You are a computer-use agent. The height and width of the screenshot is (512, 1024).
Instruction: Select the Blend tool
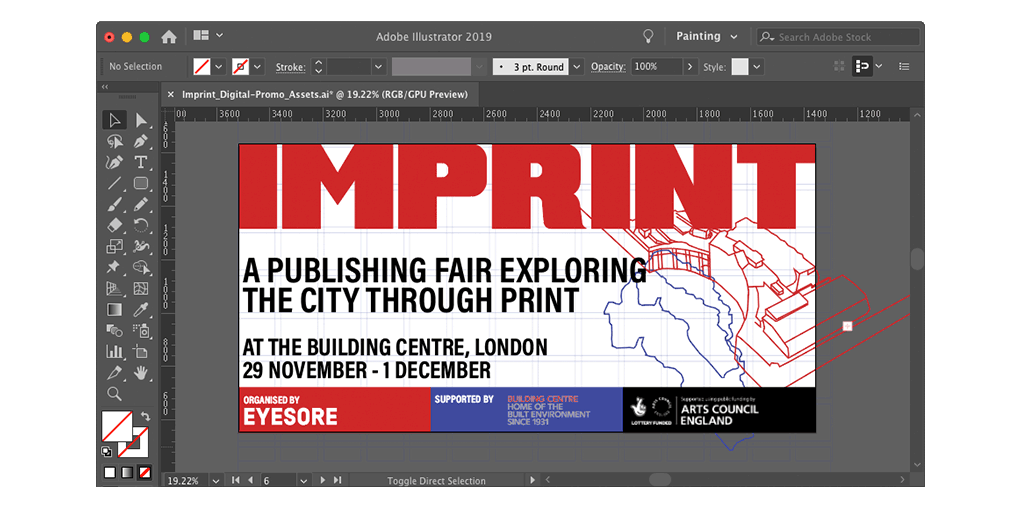pyautogui.click(x=115, y=330)
